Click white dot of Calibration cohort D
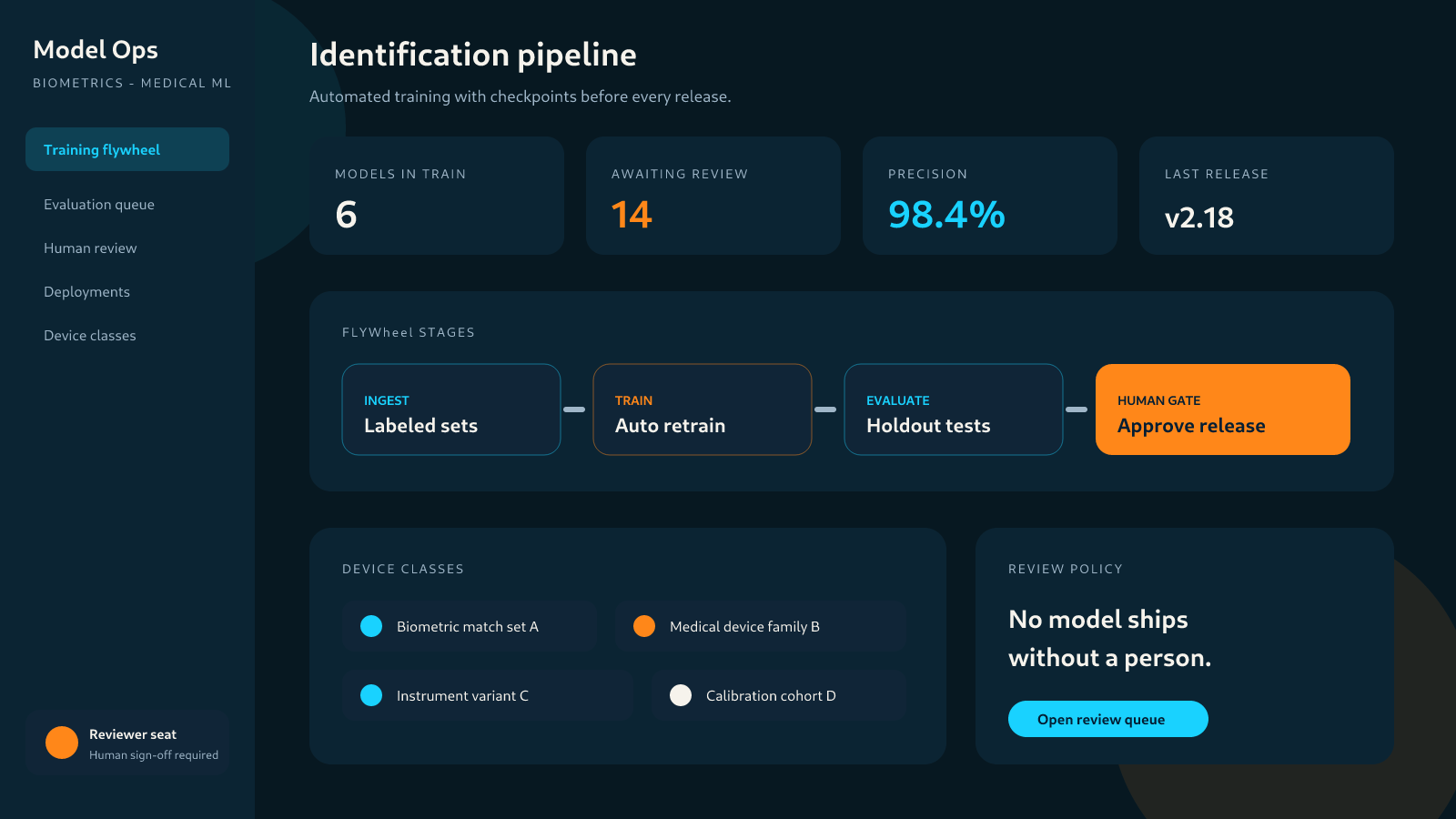Viewport: 1456px width, 819px height. point(681,695)
